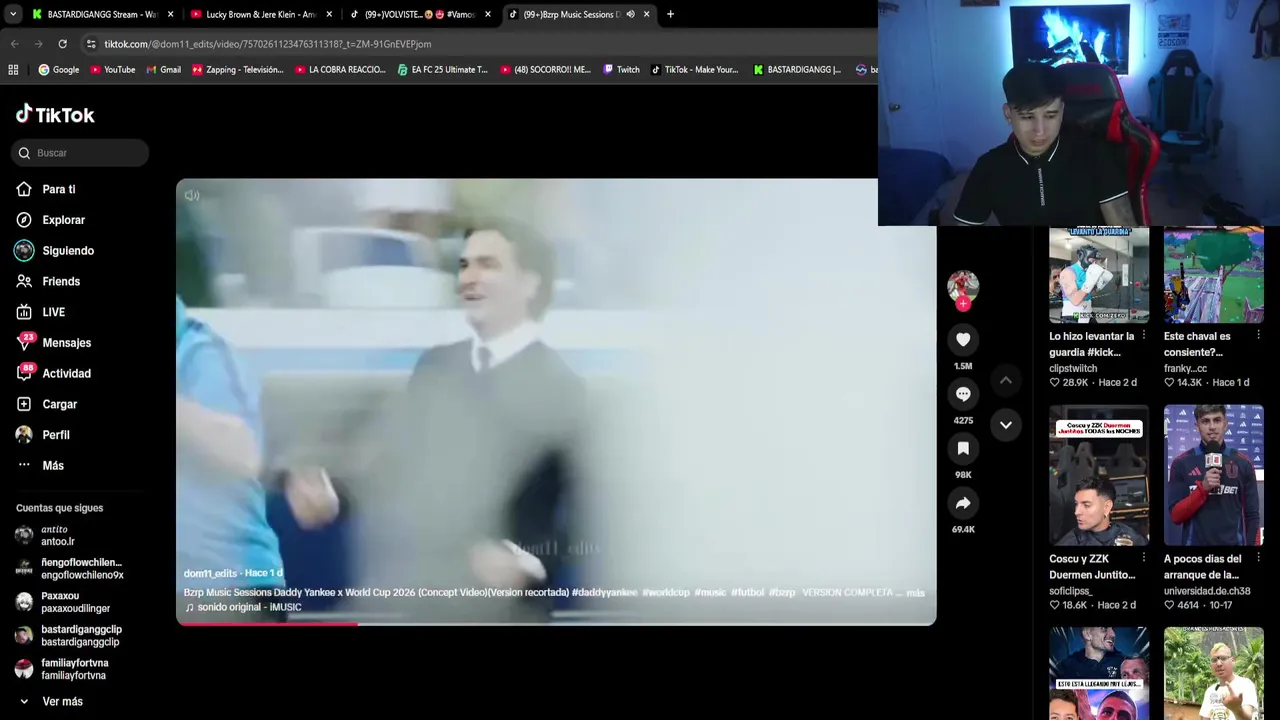Like the video with heart icon
The width and height of the screenshot is (1280, 720).
click(963, 340)
